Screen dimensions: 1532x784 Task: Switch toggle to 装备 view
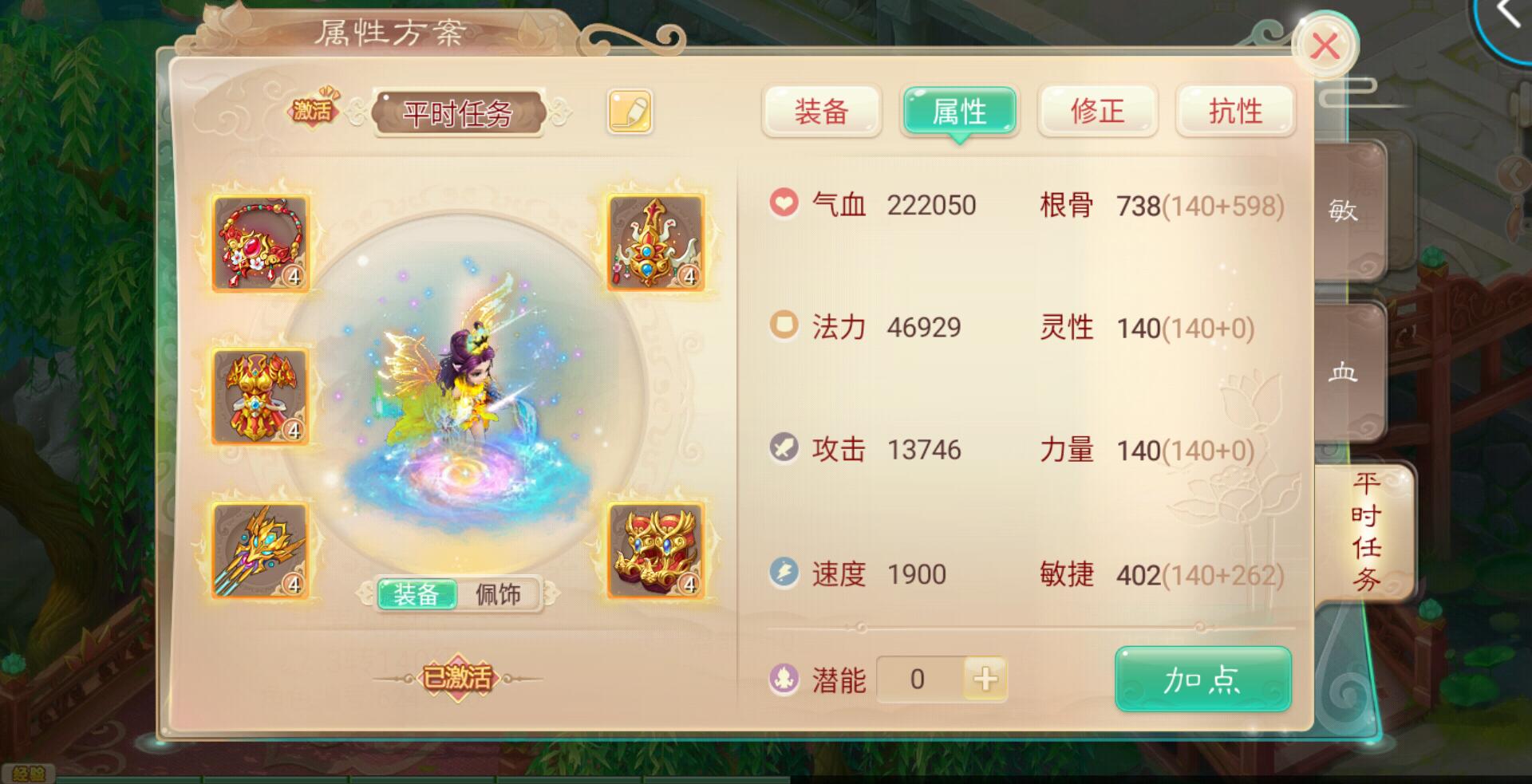coord(416,594)
